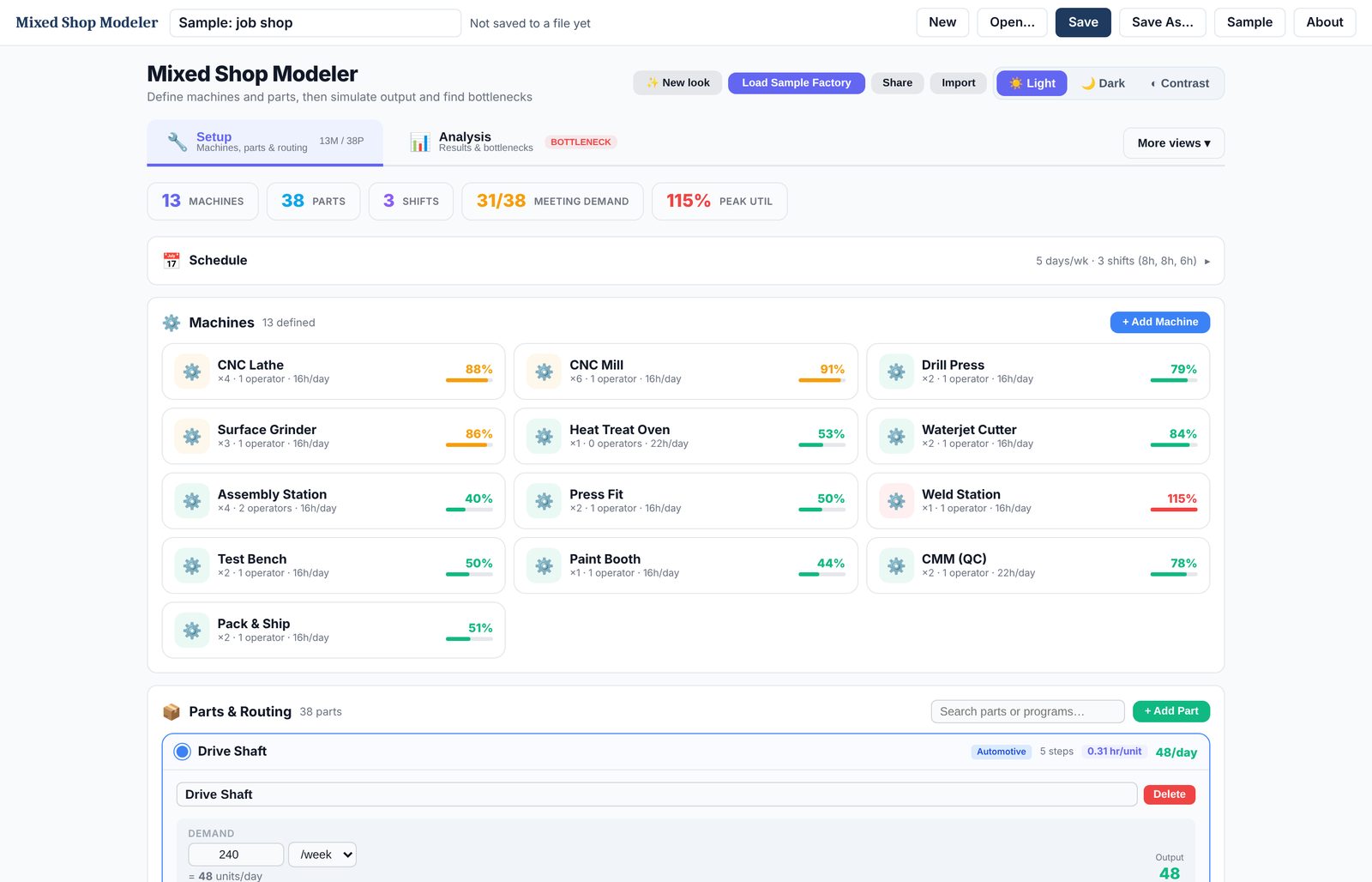Image resolution: width=1372 pixels, height=882 pixels.
Task: Enable Contrast theme
Action: click(1180, 83)
